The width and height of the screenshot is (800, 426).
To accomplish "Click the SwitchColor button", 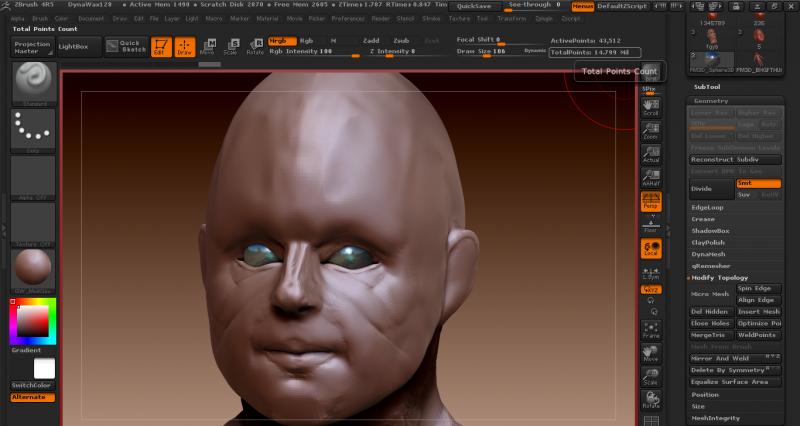I will [x=32, y=386].
